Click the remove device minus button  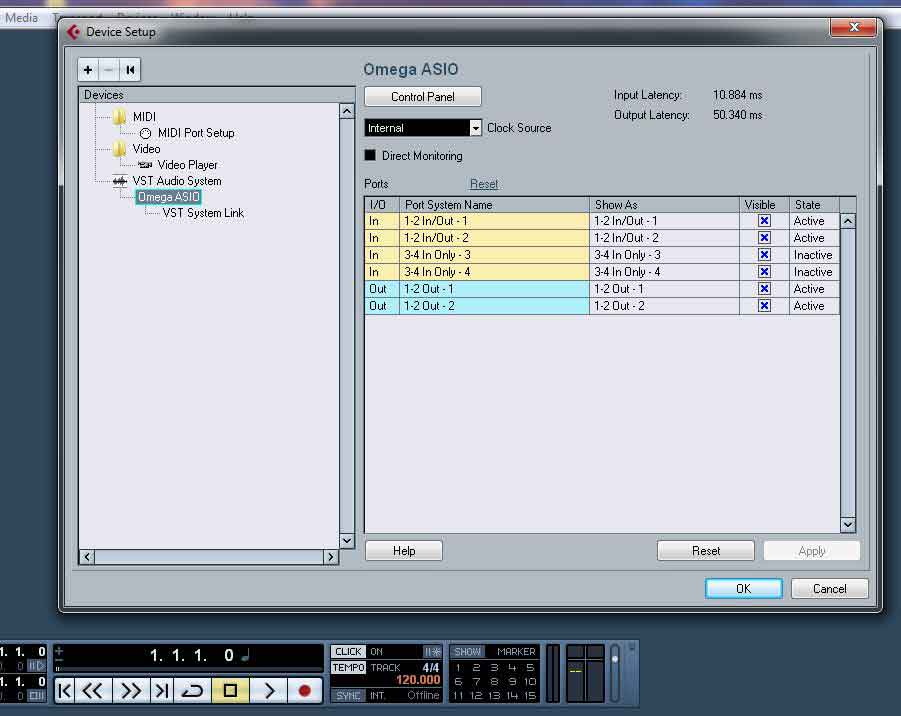point(109,70)
